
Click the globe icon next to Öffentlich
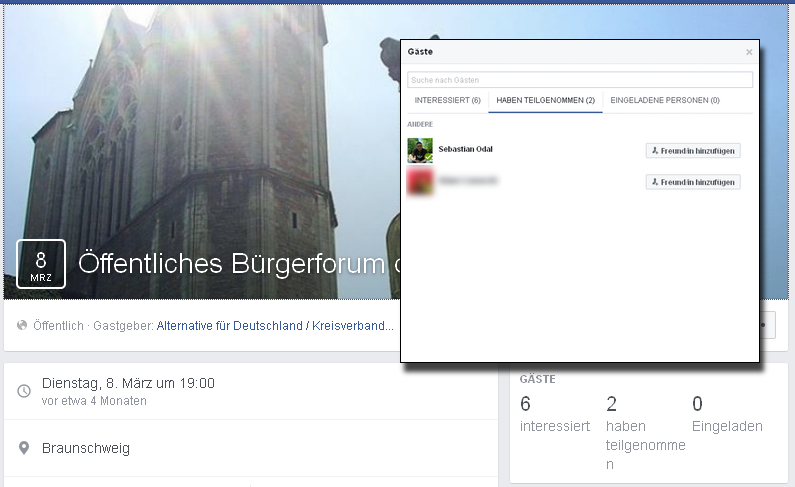[x=23, y=326]
